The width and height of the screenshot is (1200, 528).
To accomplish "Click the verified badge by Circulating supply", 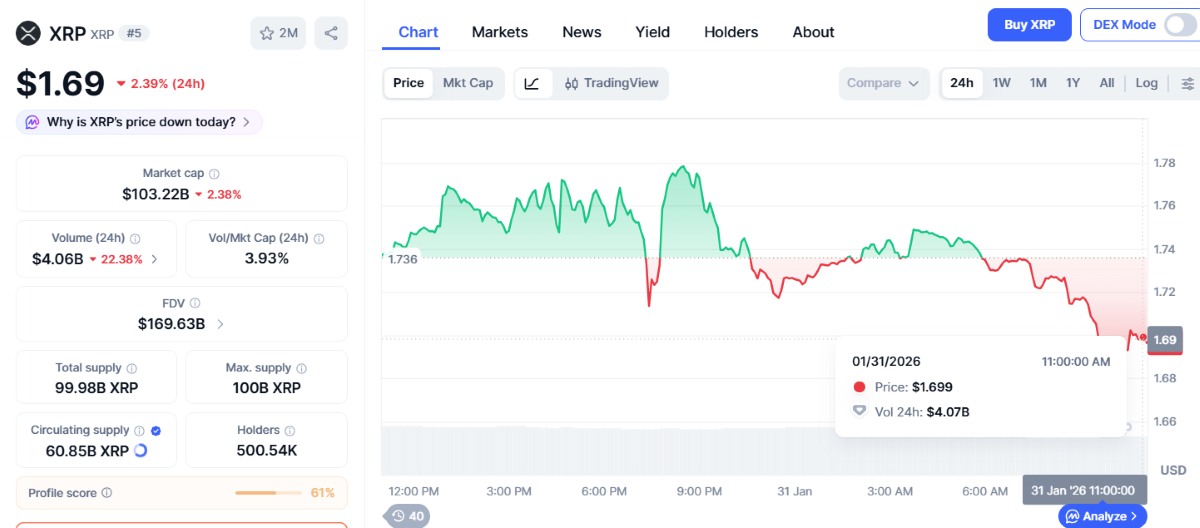I will pyautogui.click(x=156, y=431).
